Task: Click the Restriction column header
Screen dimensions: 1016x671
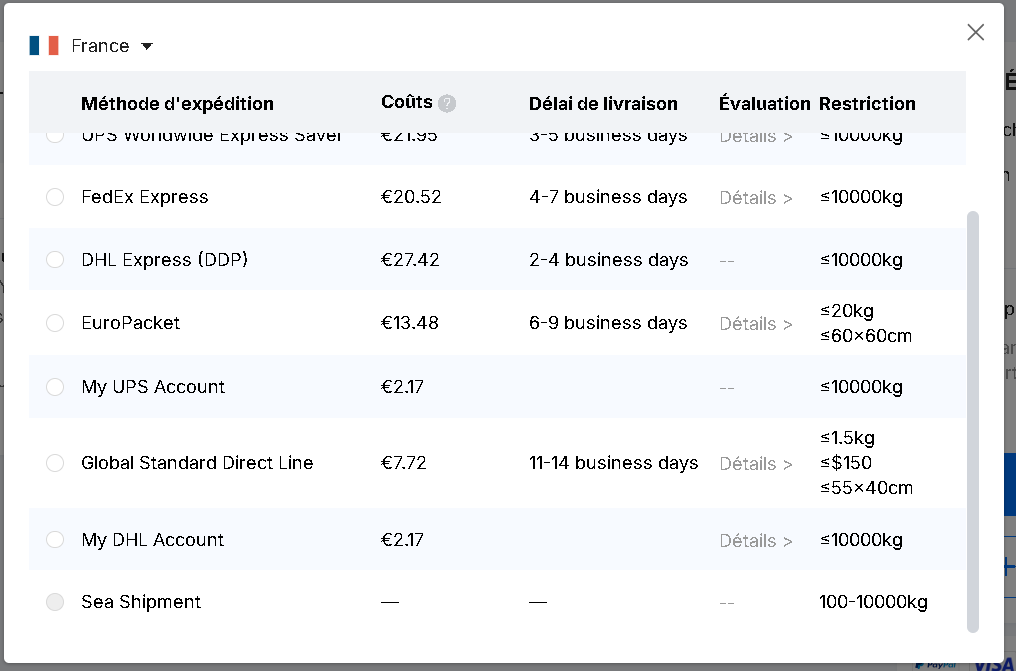Action: (867, 104)
